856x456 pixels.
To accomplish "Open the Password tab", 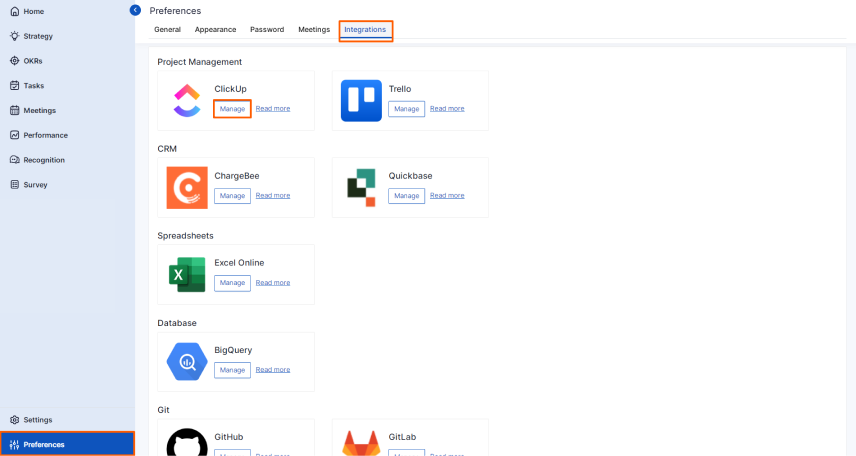I will coord(267,29).
